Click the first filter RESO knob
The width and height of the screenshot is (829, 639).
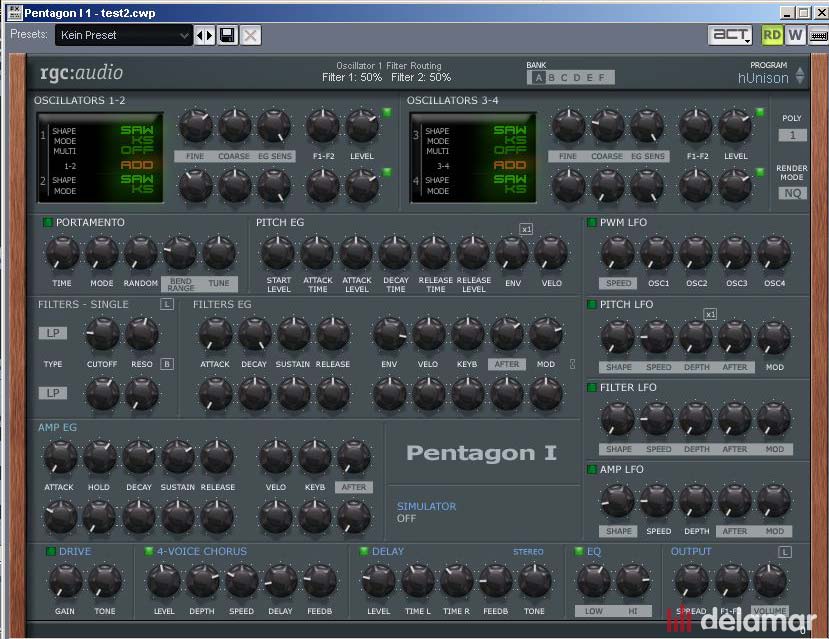click(x=141, y=334)
